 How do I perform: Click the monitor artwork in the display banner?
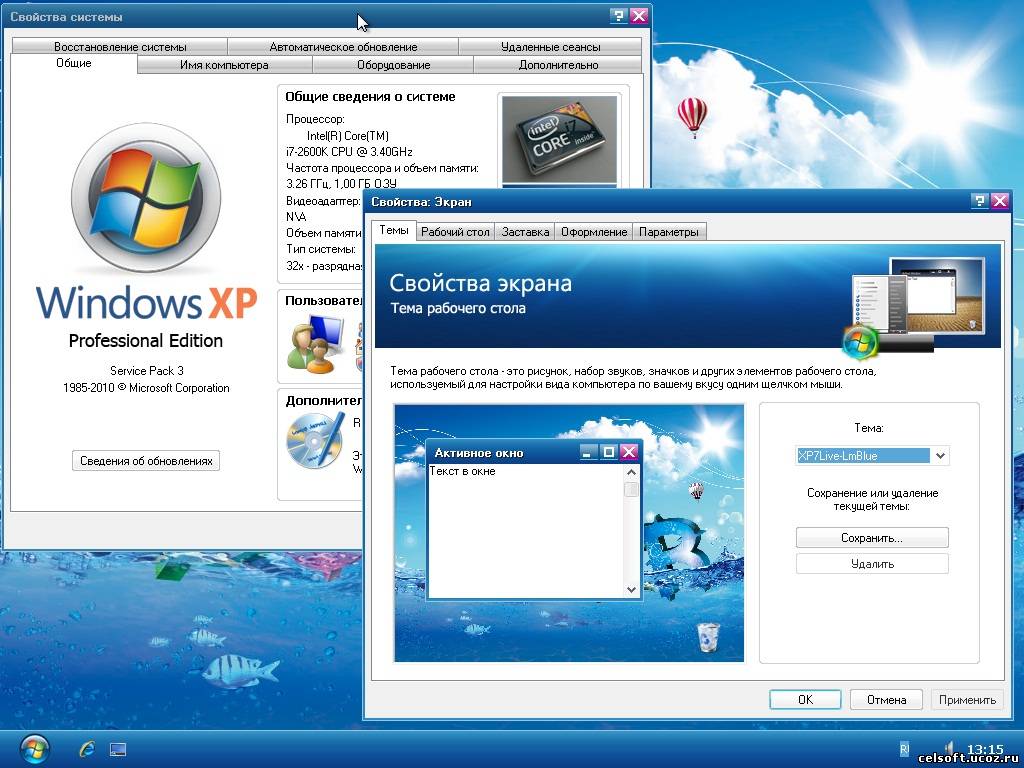point(916,306)
